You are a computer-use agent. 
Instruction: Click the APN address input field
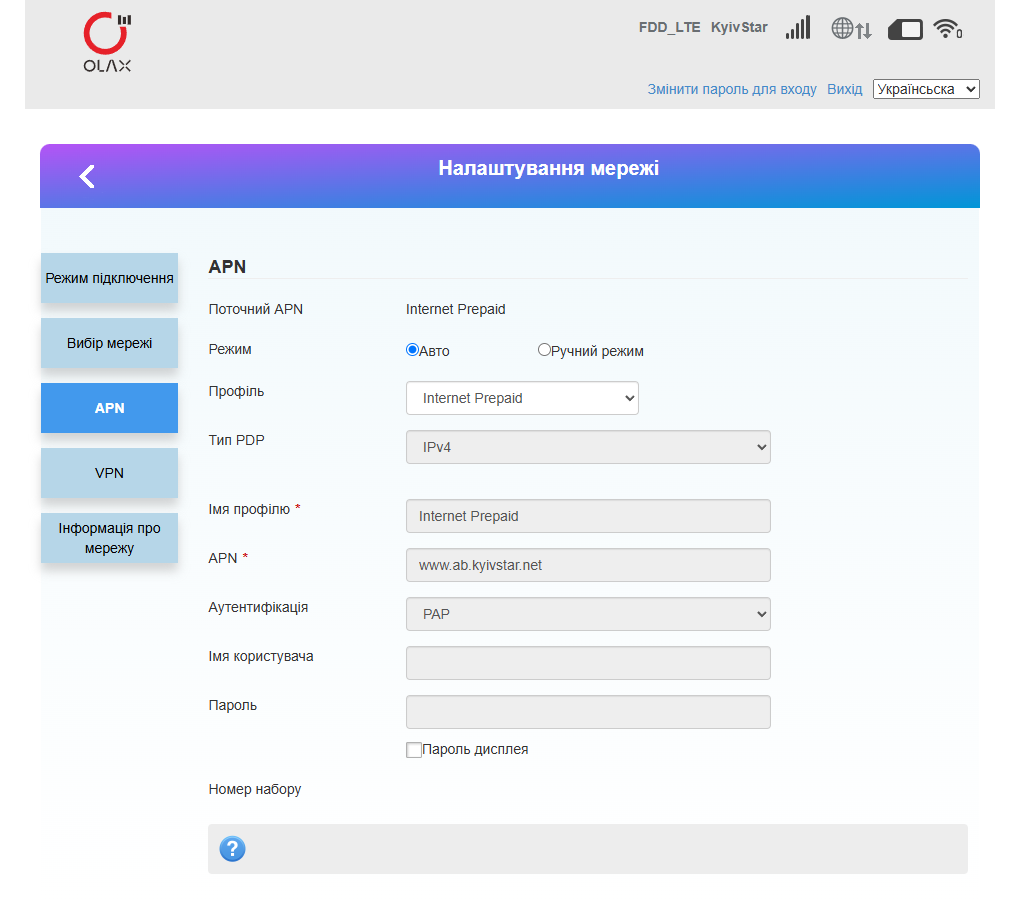point(588,565)
